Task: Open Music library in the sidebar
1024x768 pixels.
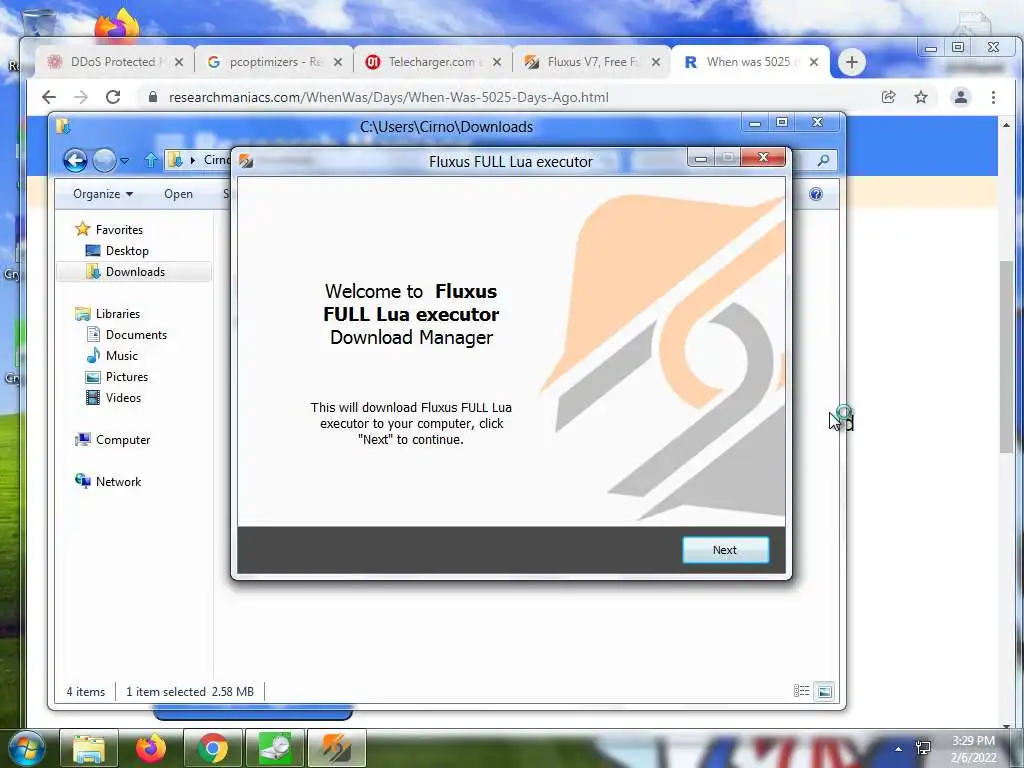Action: click(112, 355)
